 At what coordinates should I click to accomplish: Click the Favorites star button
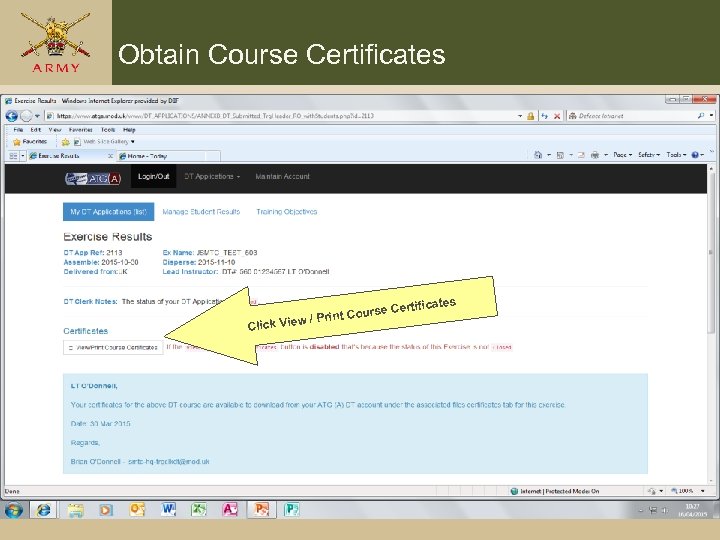[30, 141]
